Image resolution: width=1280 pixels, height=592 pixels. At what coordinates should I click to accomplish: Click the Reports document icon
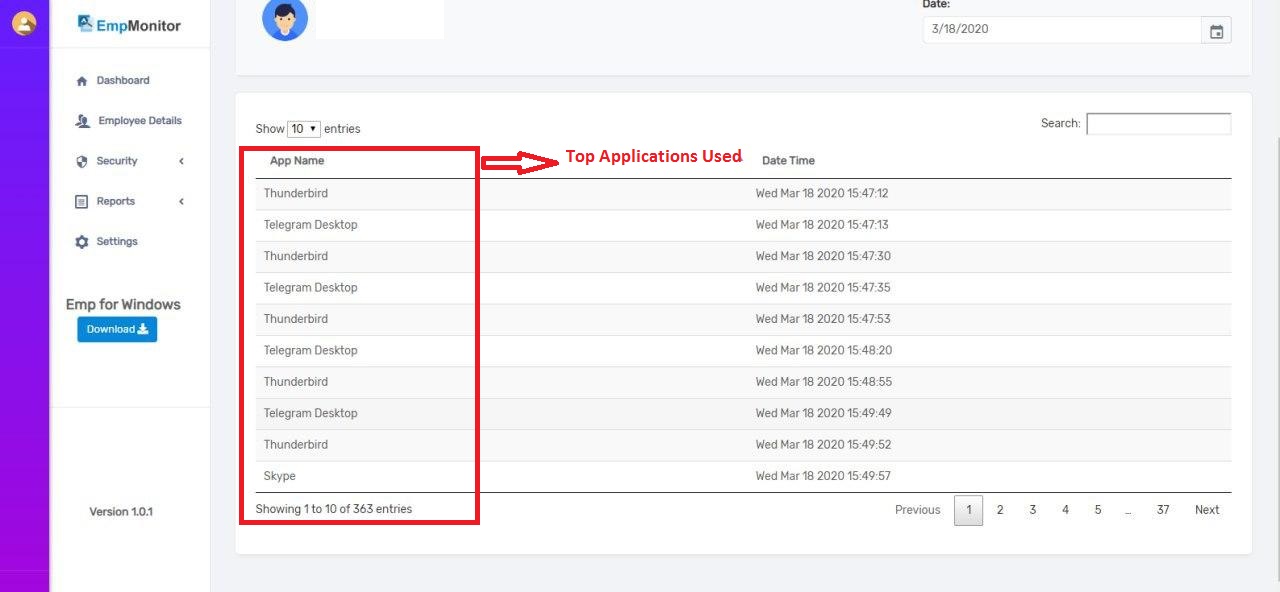click(82, 202)
